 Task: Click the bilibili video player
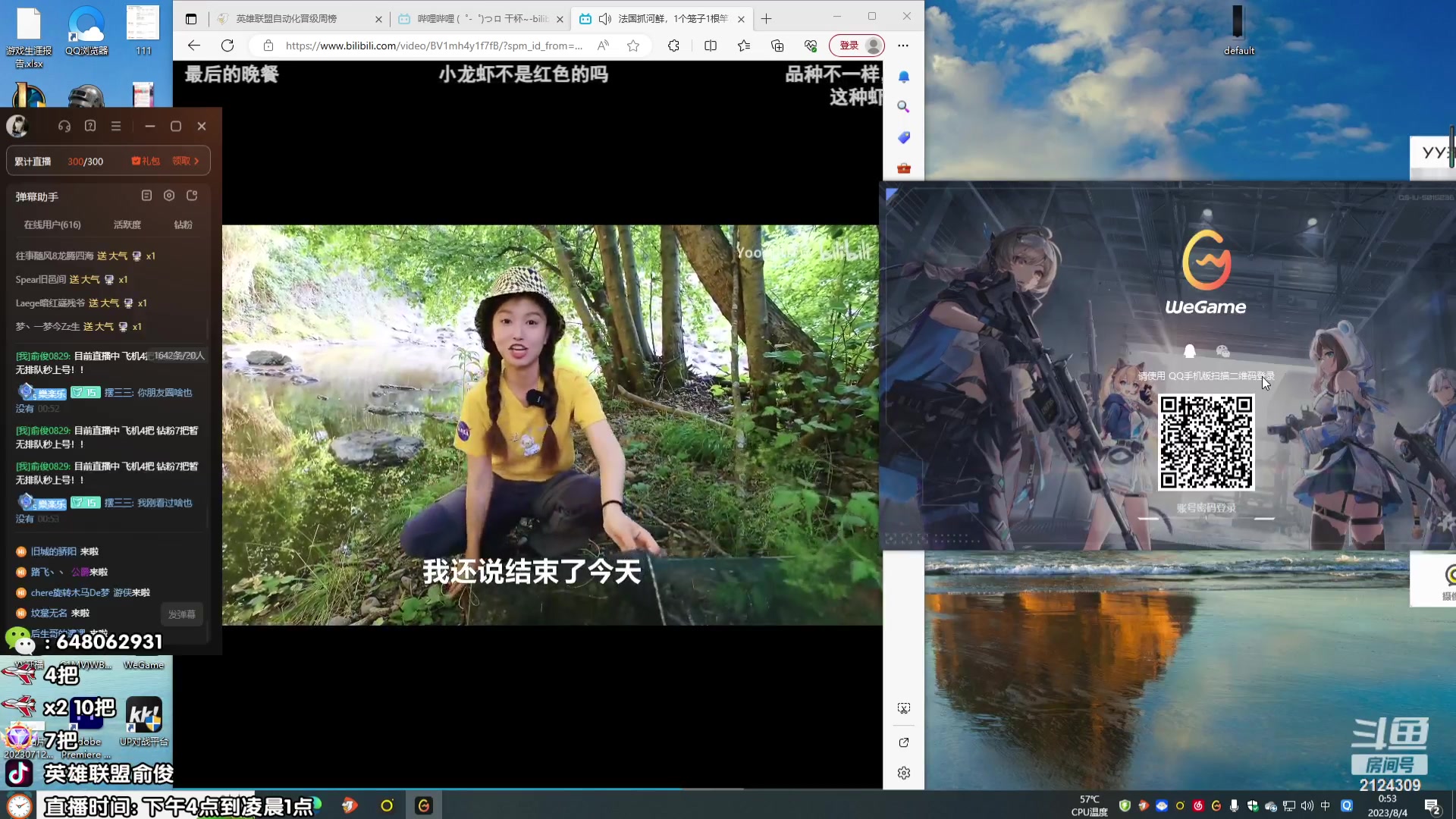click(552, 425)
